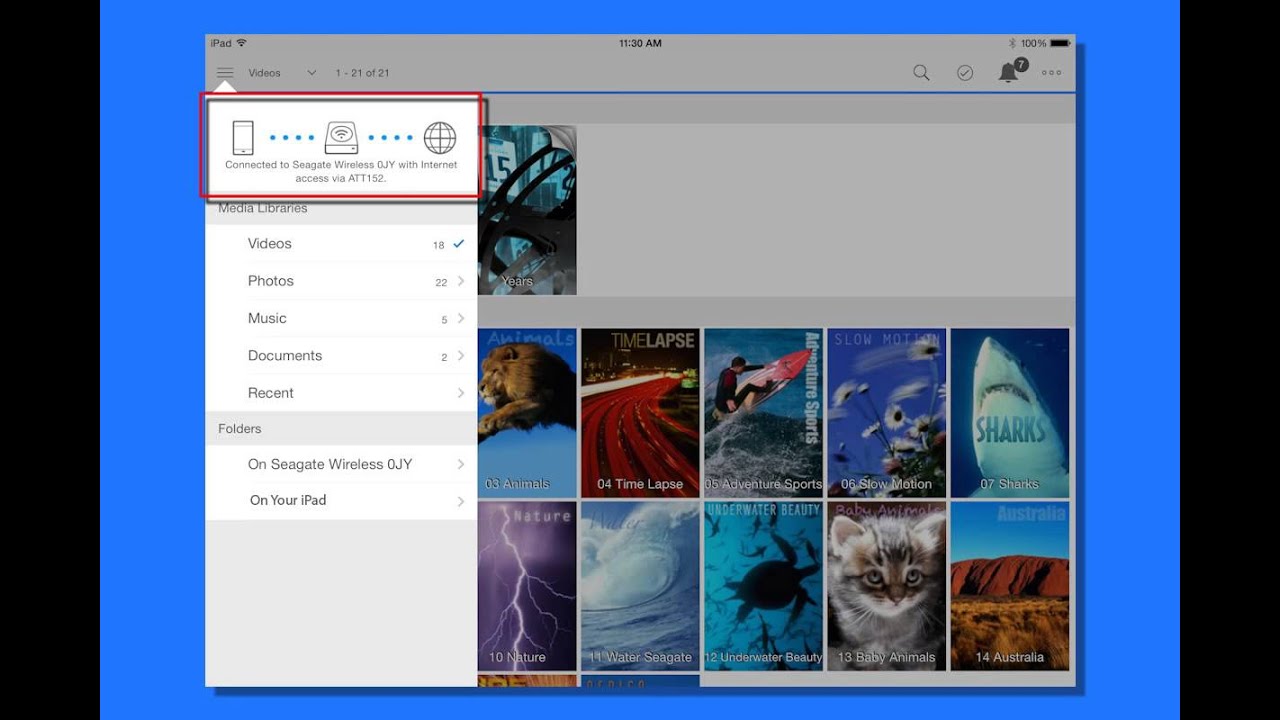Open the 10 Nature lightning video
Image resolution: width=1280 pixels, height=720 pixels.
[527, 586]
